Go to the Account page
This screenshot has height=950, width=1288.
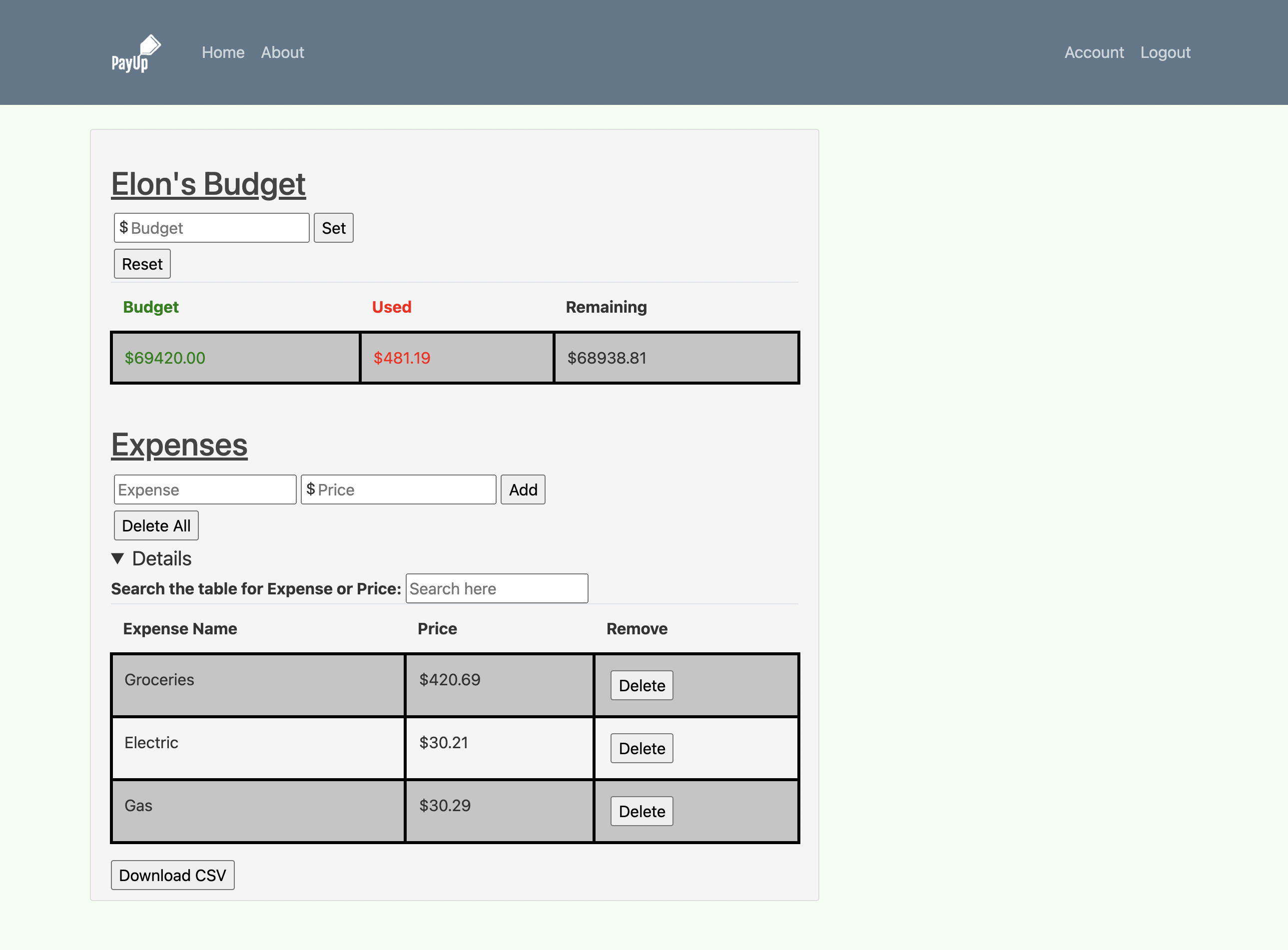(x=1094, y=52)
